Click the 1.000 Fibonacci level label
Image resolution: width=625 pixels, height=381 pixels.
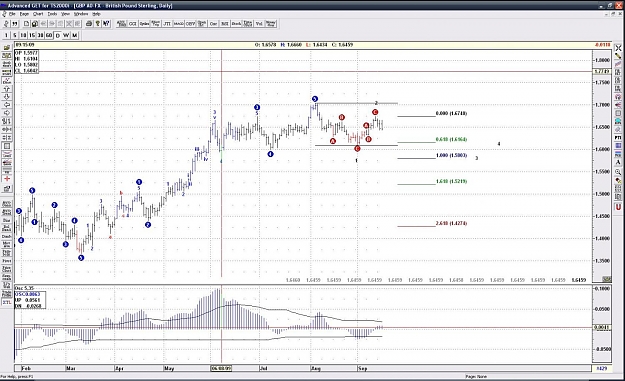(451, 155)
